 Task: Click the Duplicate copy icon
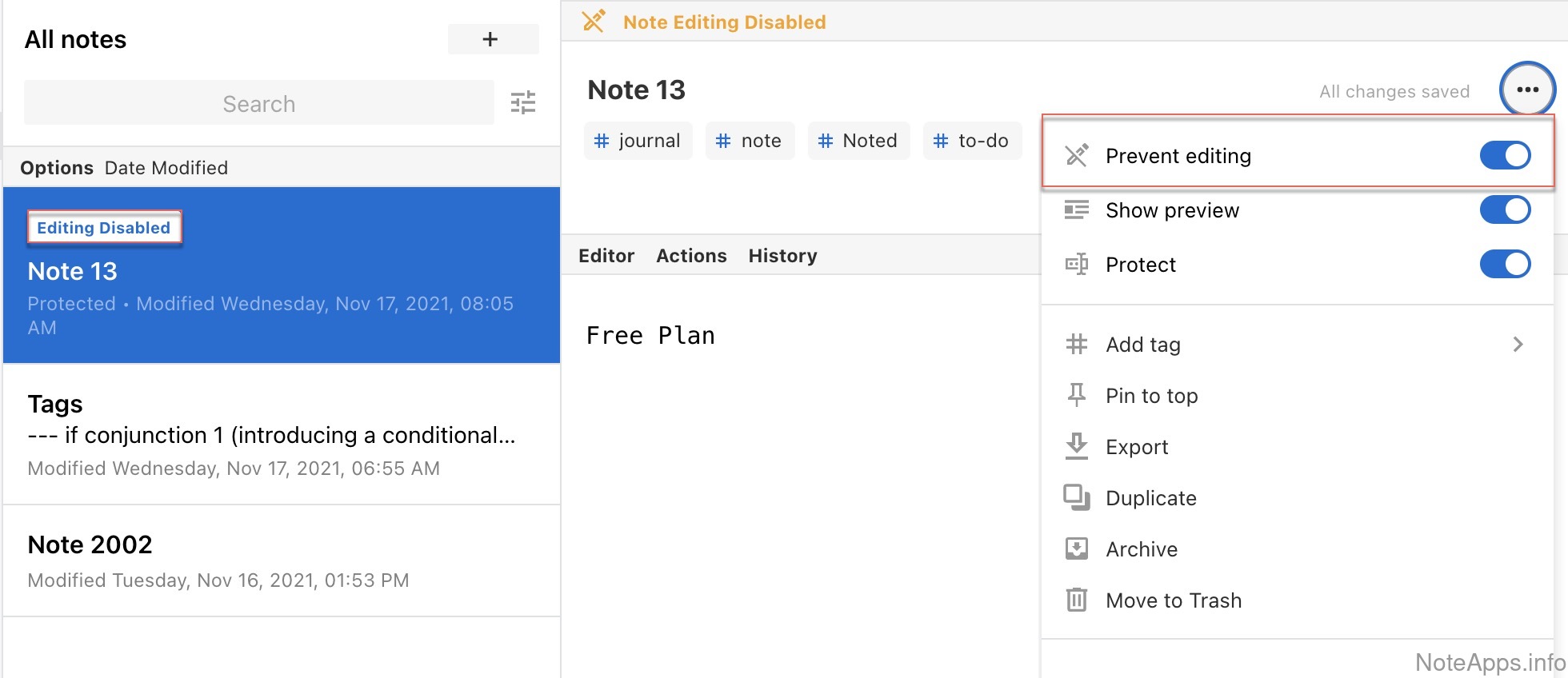tap(1077, 497)
